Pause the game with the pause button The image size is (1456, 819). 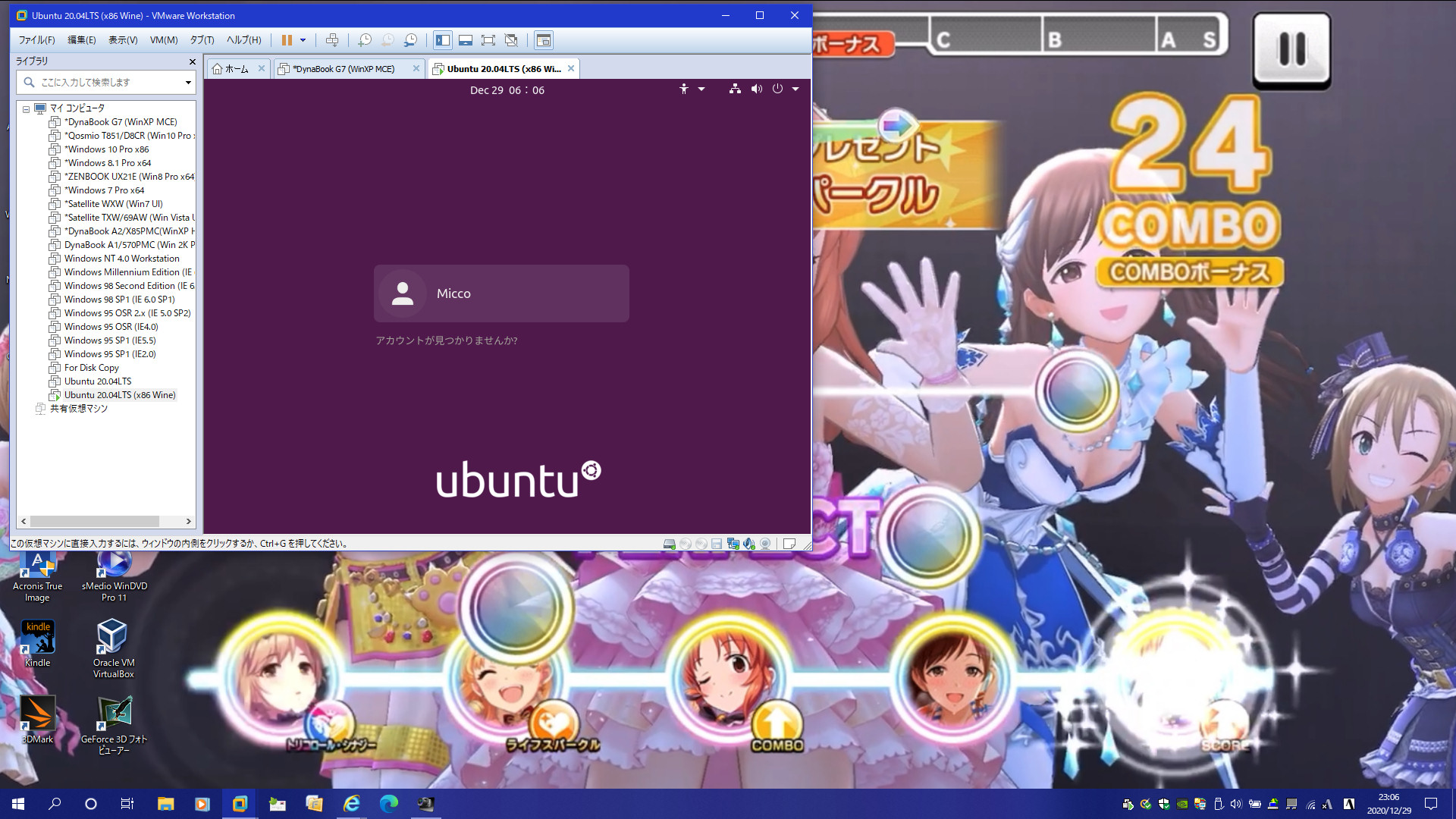tap(1292, 50)
